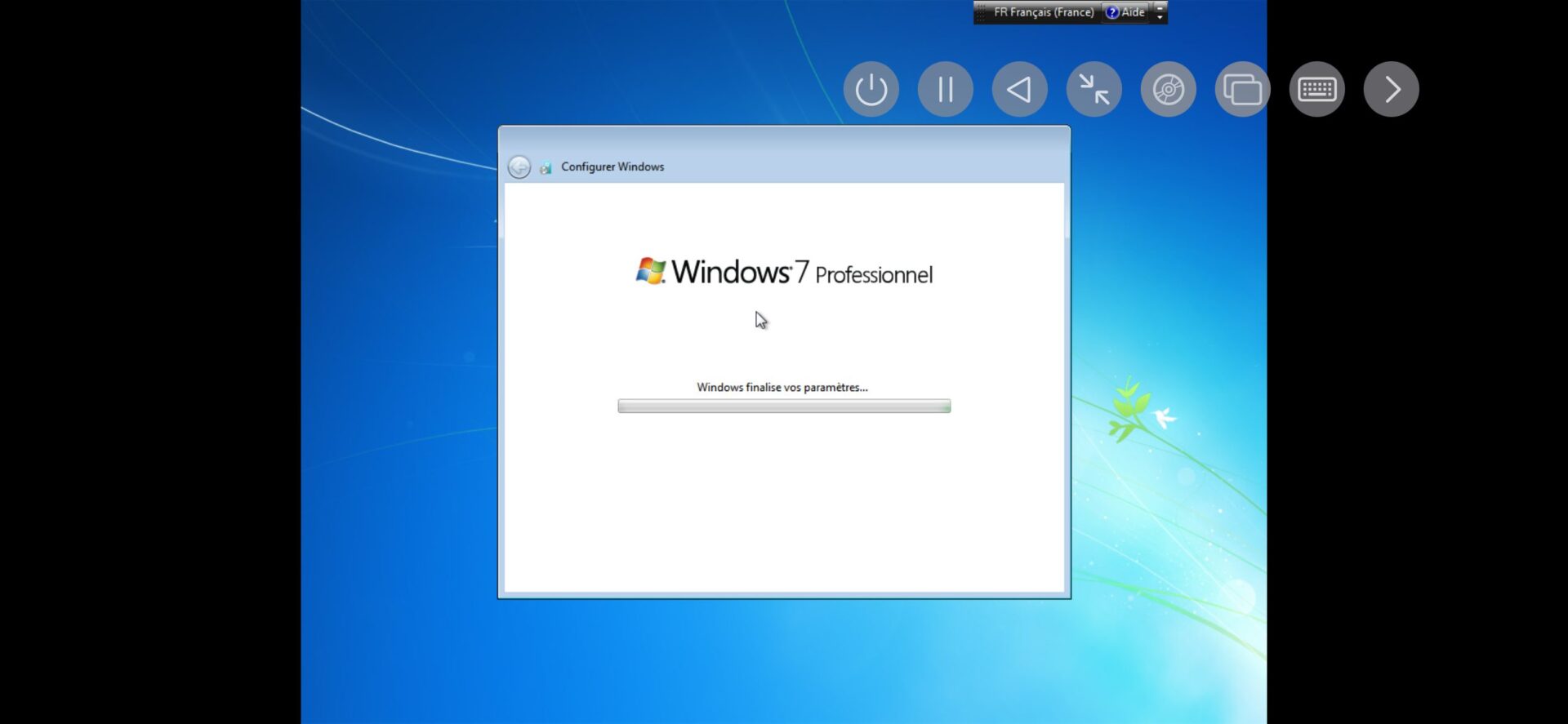Screen dimensions: 1568x724
Task: Tap the right chevron toolbar arrow
Action: coord(1391,89)
